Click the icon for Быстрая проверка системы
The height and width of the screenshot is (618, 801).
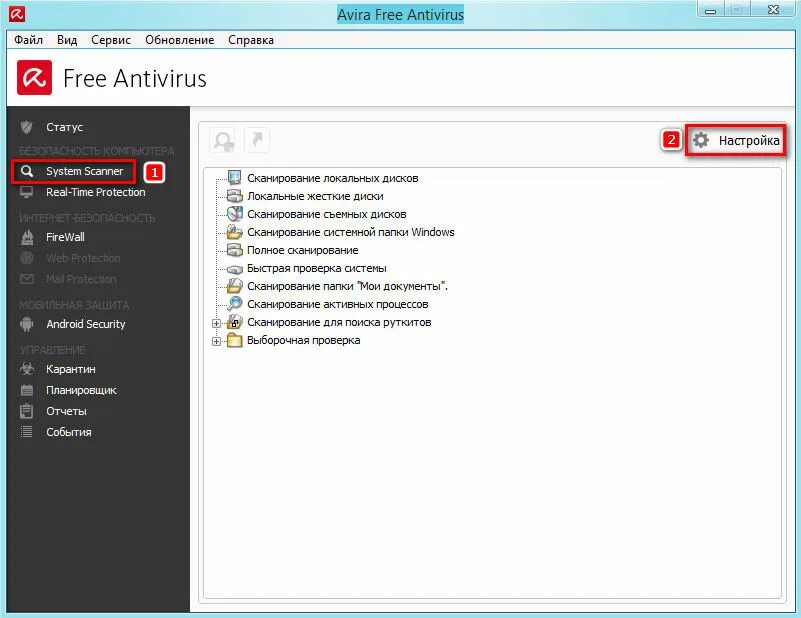(x=234, y=269)
